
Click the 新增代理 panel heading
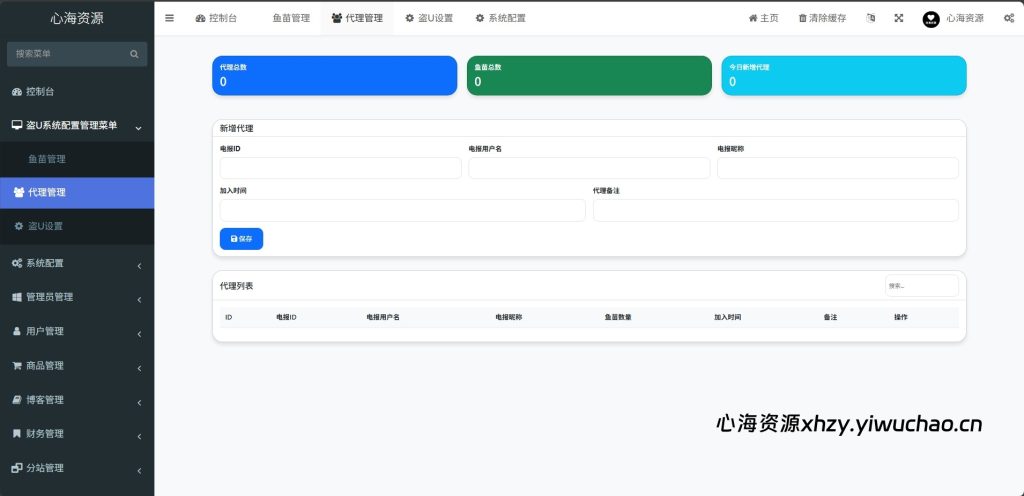236,129
